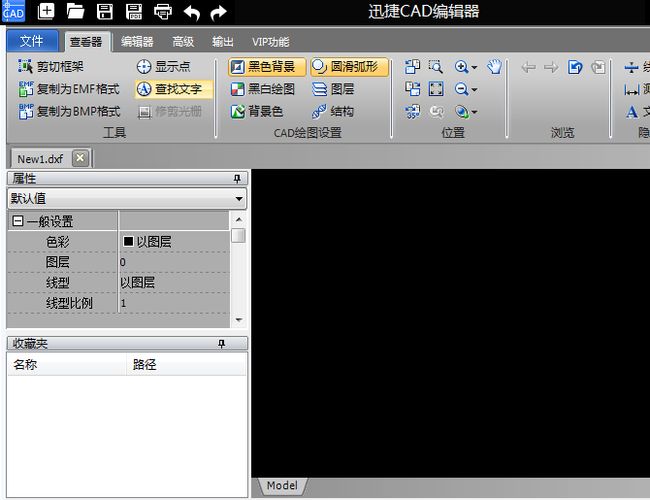This screenshot has width=650, height=500.
Task: Click the rotate 35 degrees icon
Action: click(412, 111)
